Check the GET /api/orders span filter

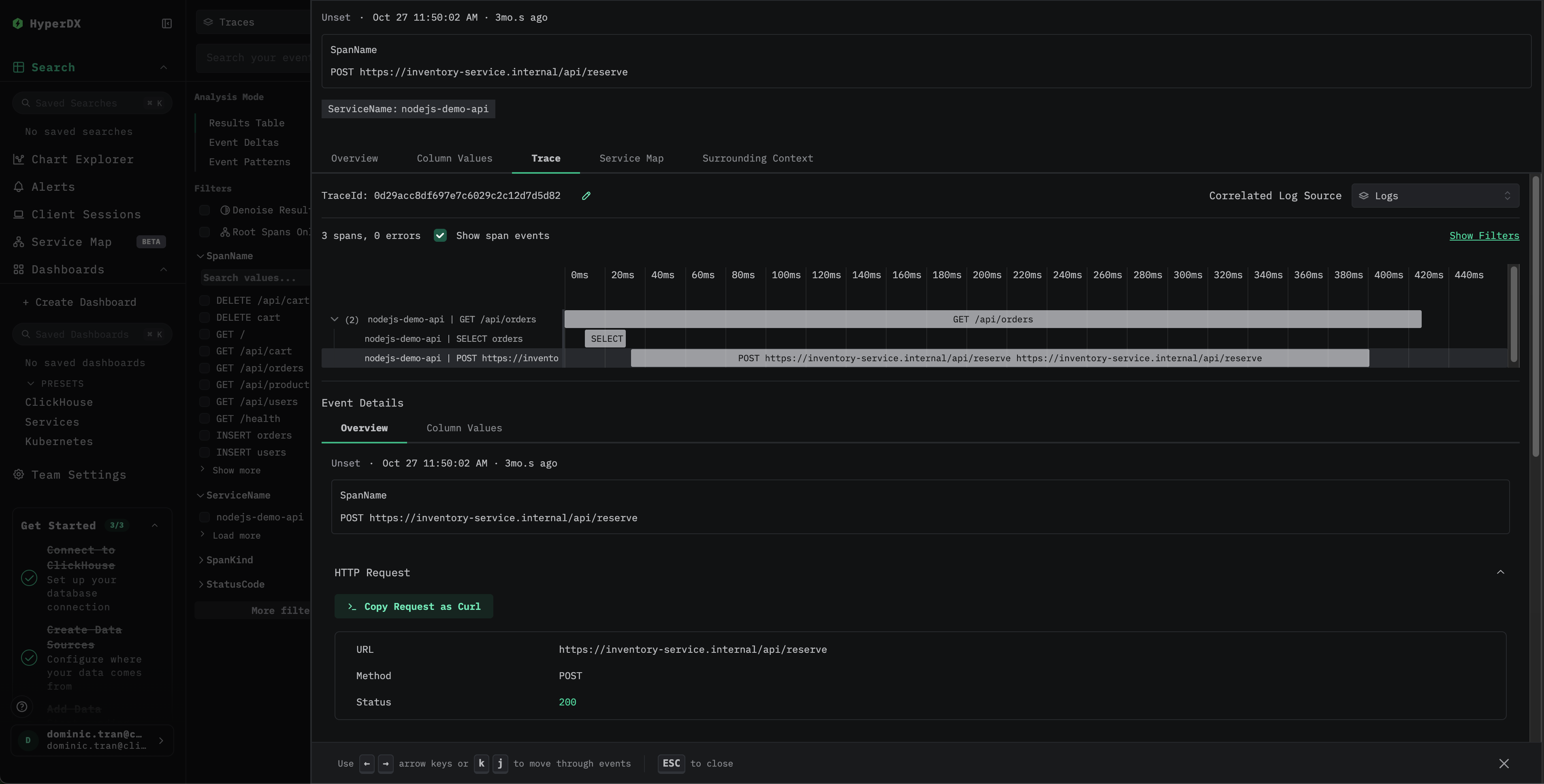[205, 367]
